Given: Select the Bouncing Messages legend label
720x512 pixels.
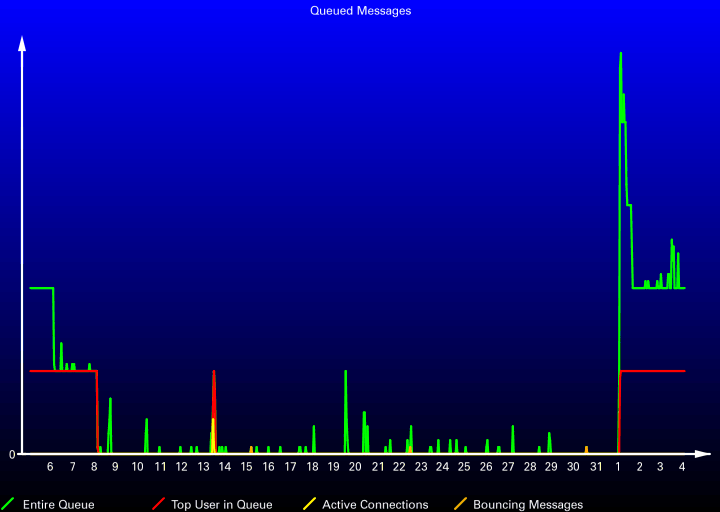Looking at the screenshot, I should 528,505.
